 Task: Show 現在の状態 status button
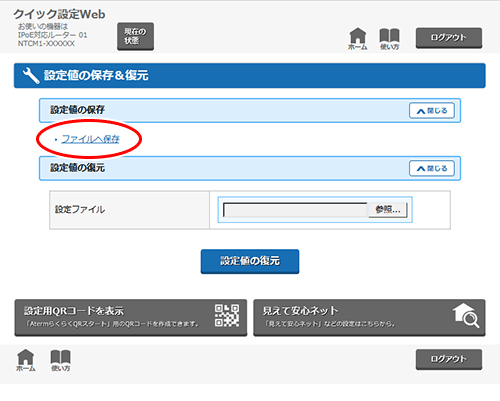(135, 36)
